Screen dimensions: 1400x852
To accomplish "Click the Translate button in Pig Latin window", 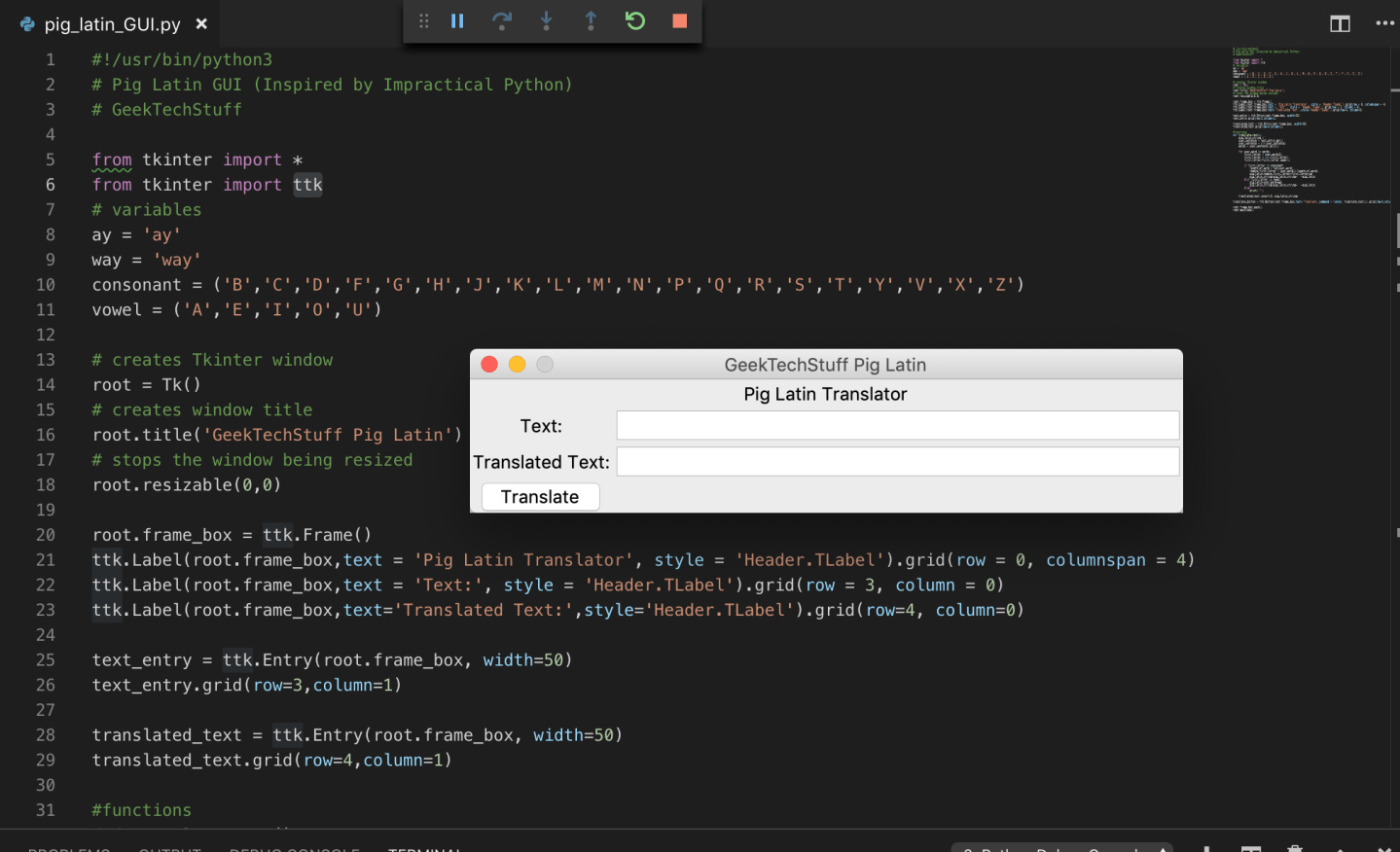I will pyautogui.click(x=540, y=497).
